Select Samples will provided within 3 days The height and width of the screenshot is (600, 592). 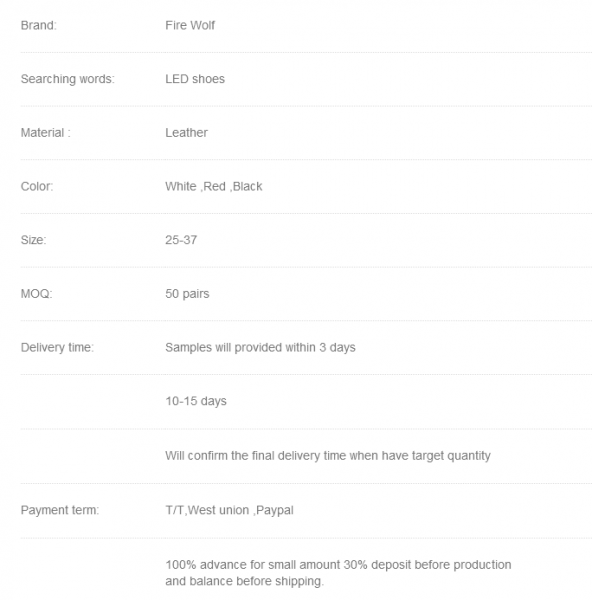point(260,347)
